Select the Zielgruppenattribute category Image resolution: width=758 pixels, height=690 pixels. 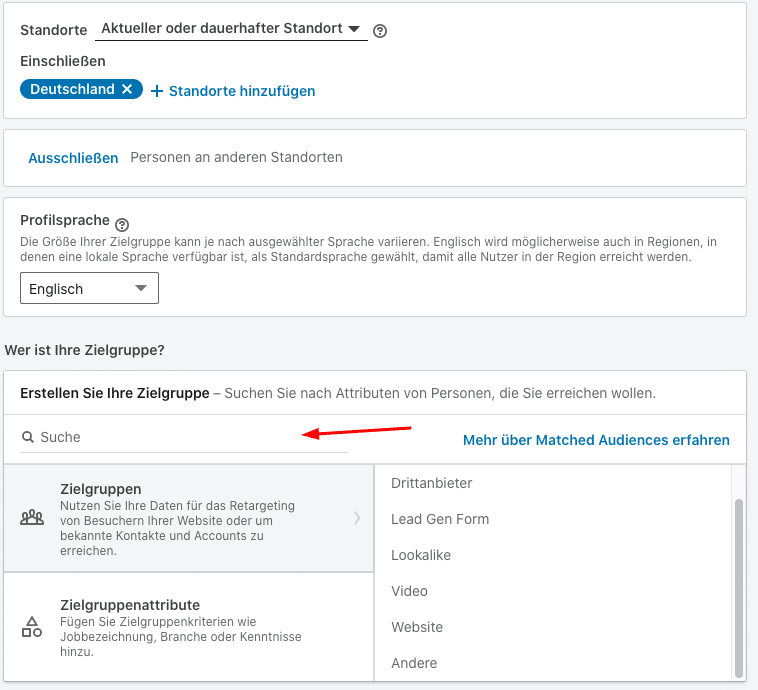coord(189,627)
